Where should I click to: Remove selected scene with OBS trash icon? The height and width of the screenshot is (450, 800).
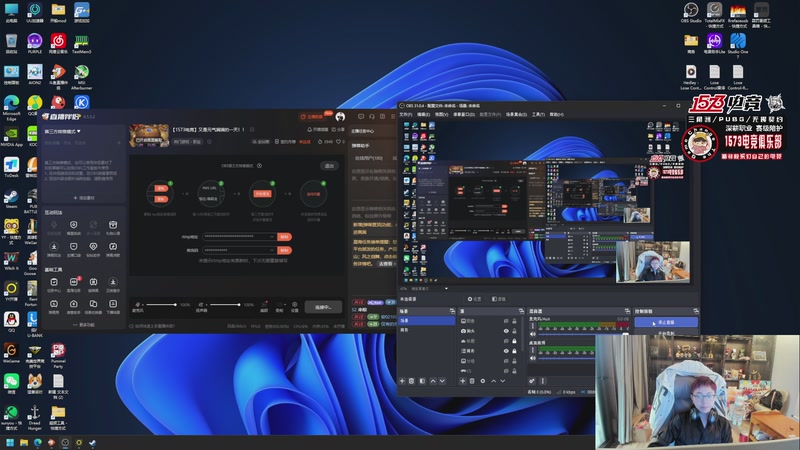coord(412,381)
